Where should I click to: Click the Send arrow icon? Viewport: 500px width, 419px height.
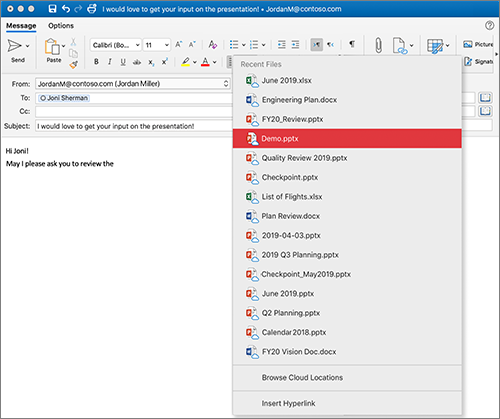pos(14,46)
